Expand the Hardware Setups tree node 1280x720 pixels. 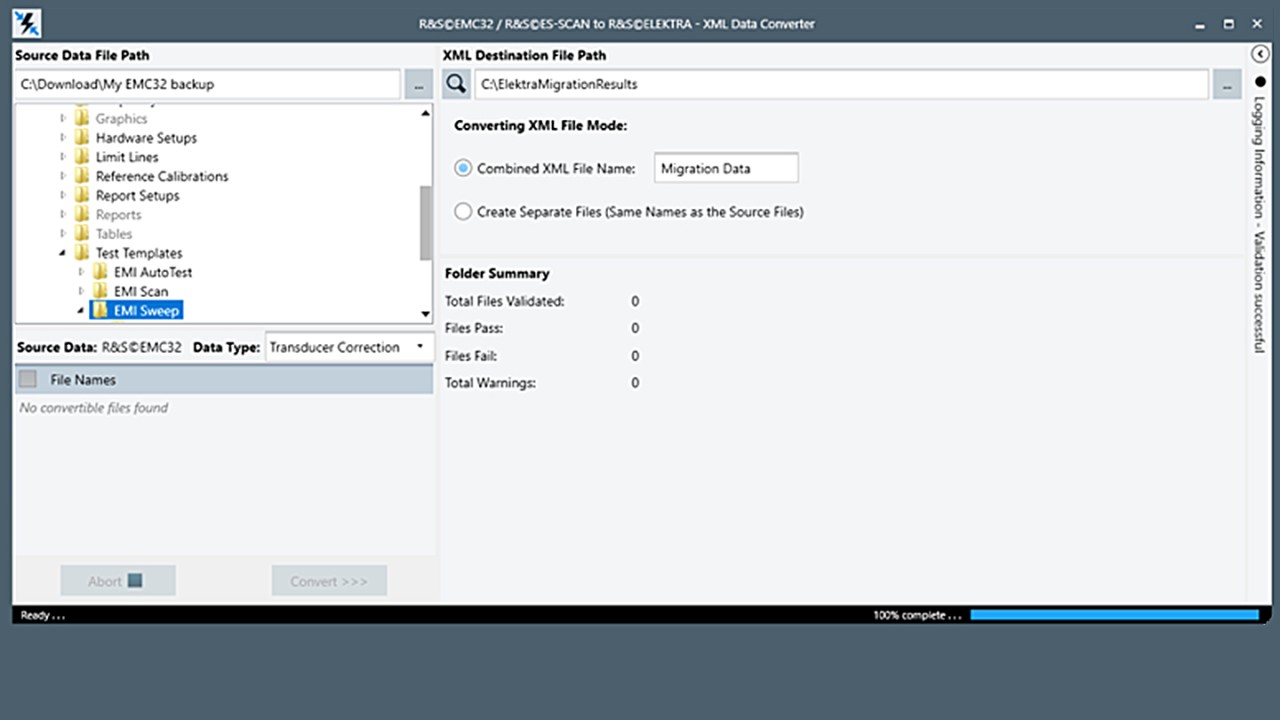(63, 137)
